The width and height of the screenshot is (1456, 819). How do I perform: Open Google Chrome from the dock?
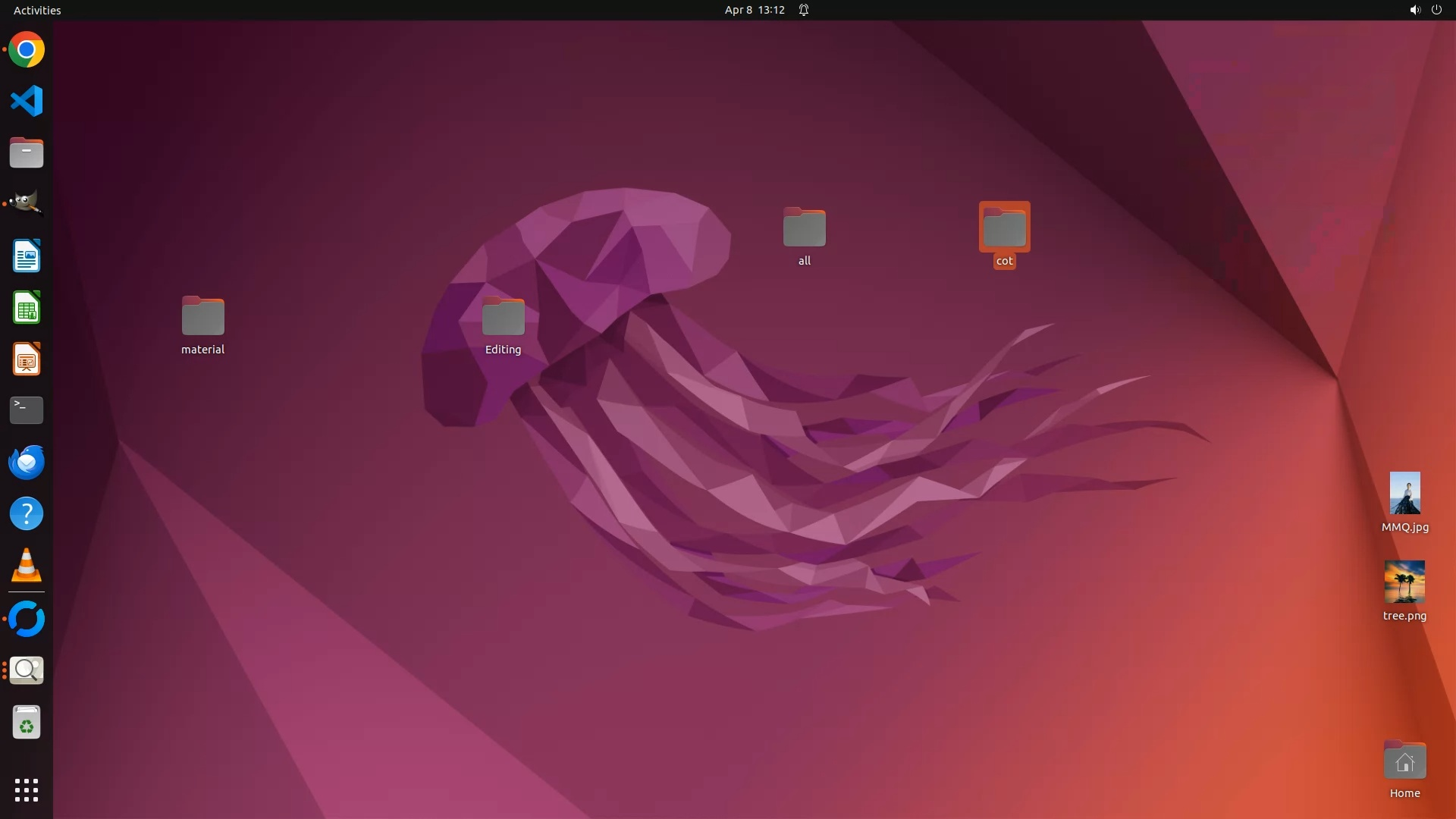[x=27, y=50]
